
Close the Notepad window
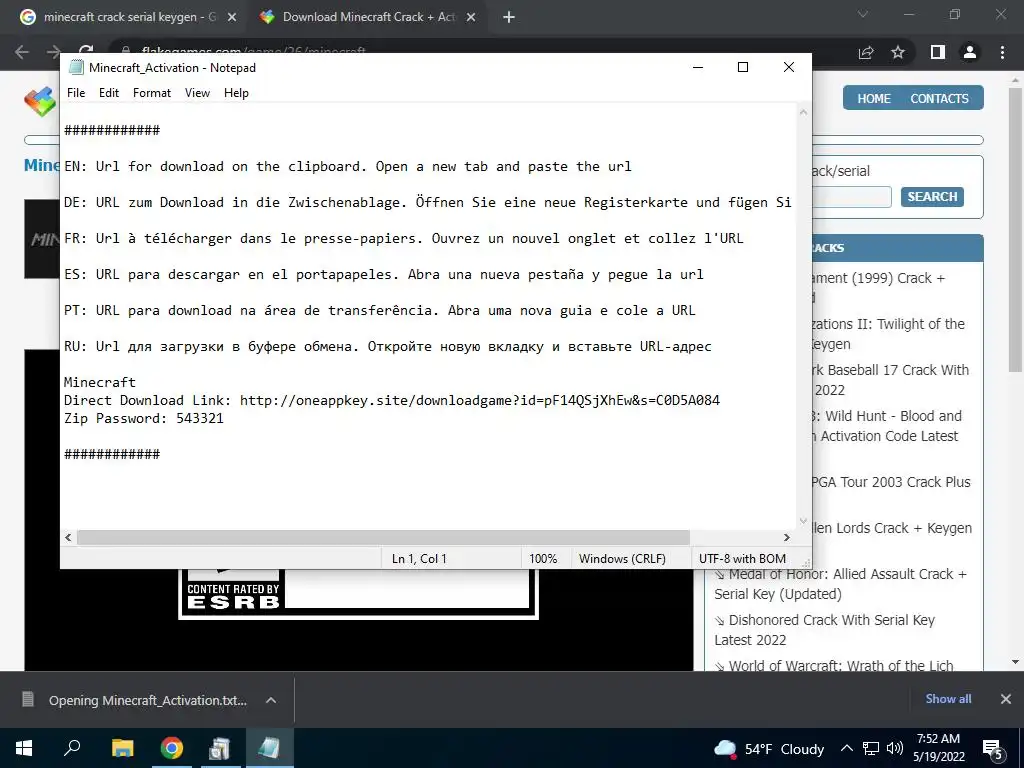pos(789,67)
